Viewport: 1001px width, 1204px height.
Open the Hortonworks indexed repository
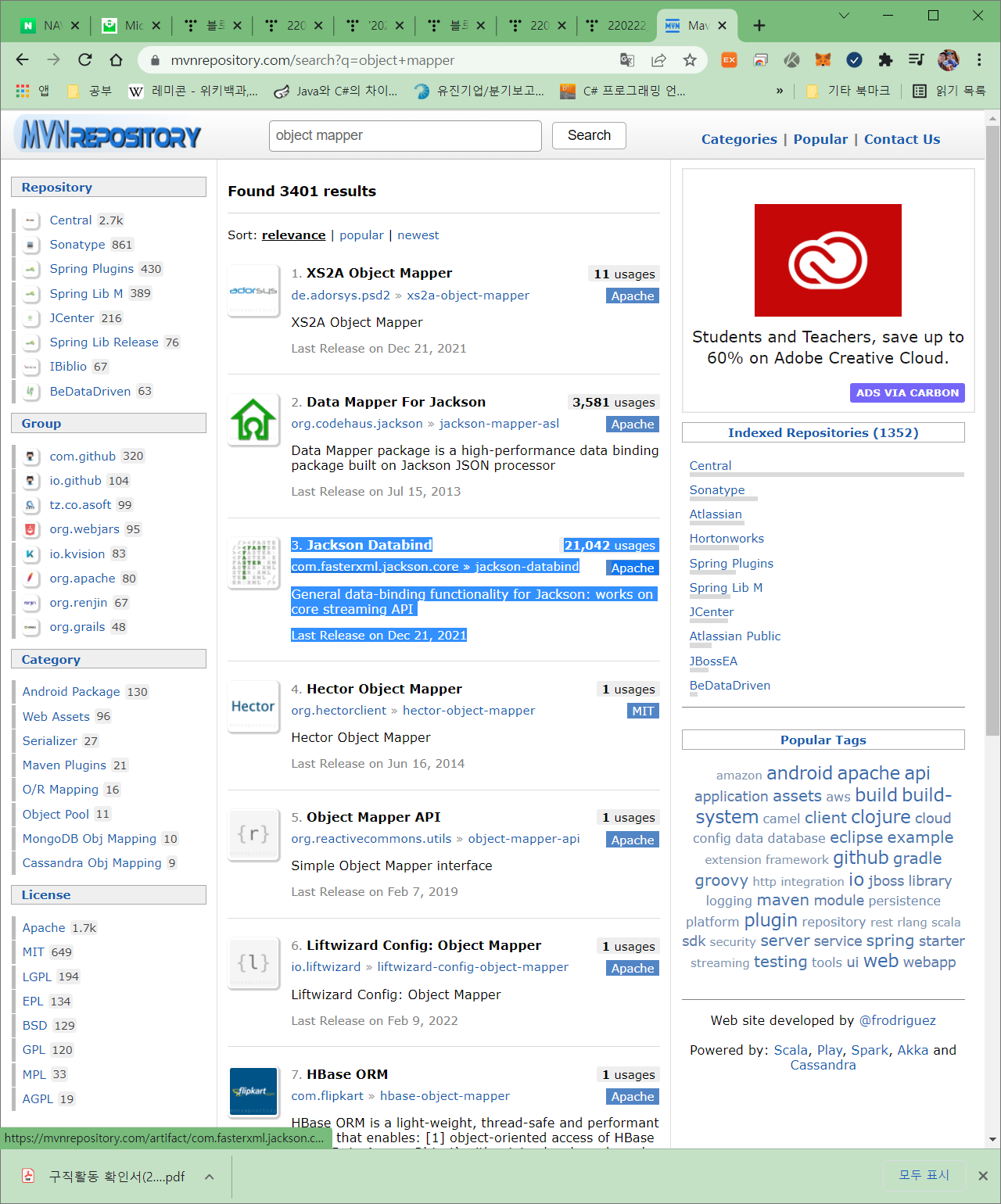[x=727, y=539]
